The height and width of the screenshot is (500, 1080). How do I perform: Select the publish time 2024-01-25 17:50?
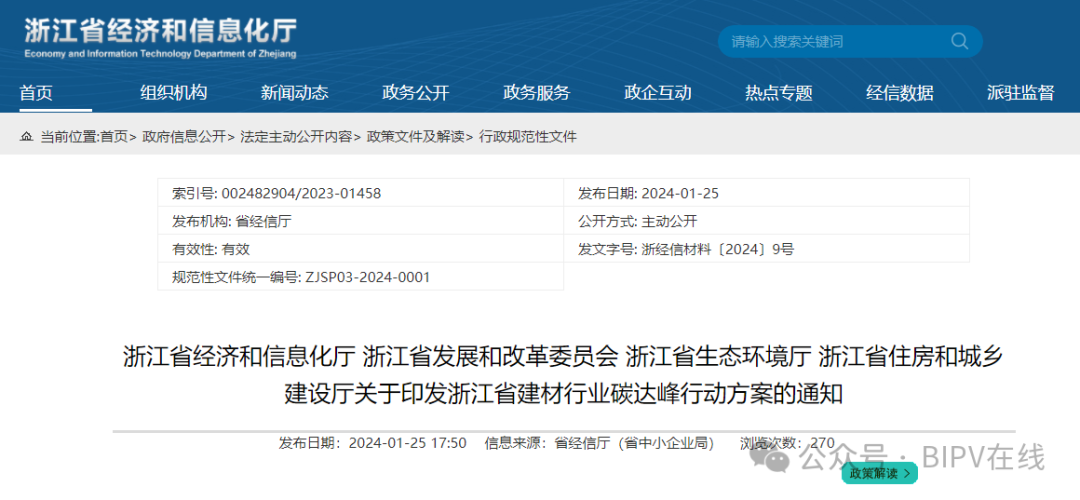(408, 443)
